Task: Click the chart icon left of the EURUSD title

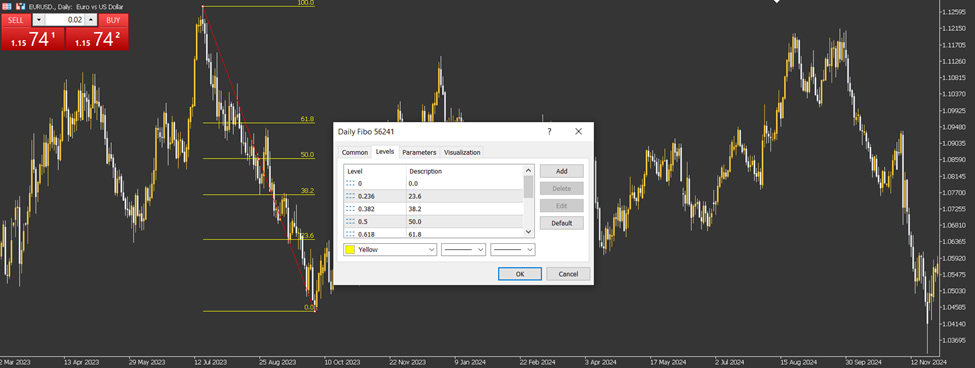Action: [x=20, y=6]
